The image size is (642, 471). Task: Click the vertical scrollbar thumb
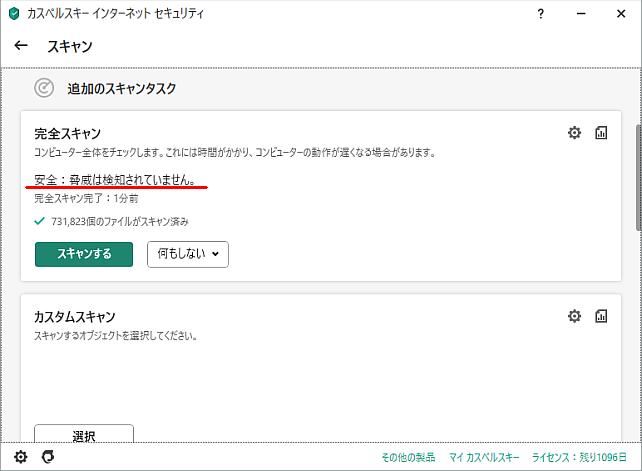click(638, 178)
